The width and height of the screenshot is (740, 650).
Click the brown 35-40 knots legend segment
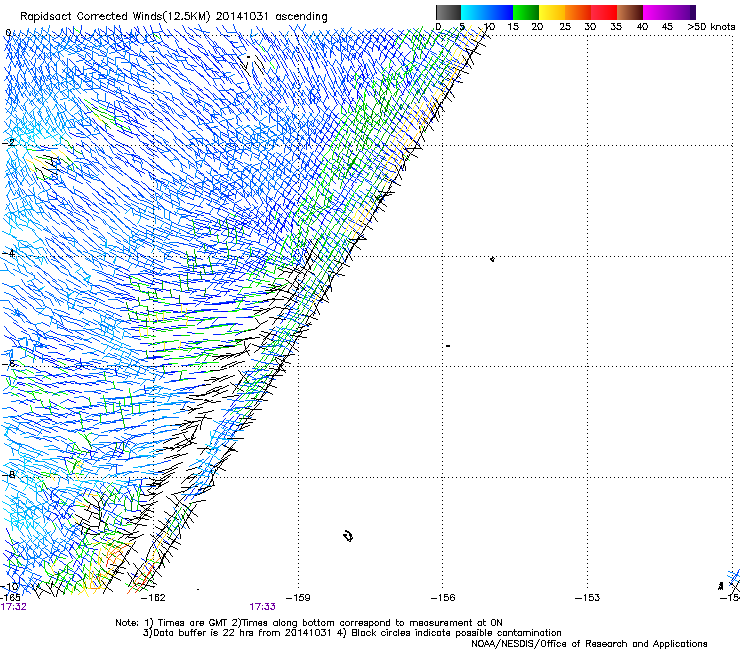630,12
